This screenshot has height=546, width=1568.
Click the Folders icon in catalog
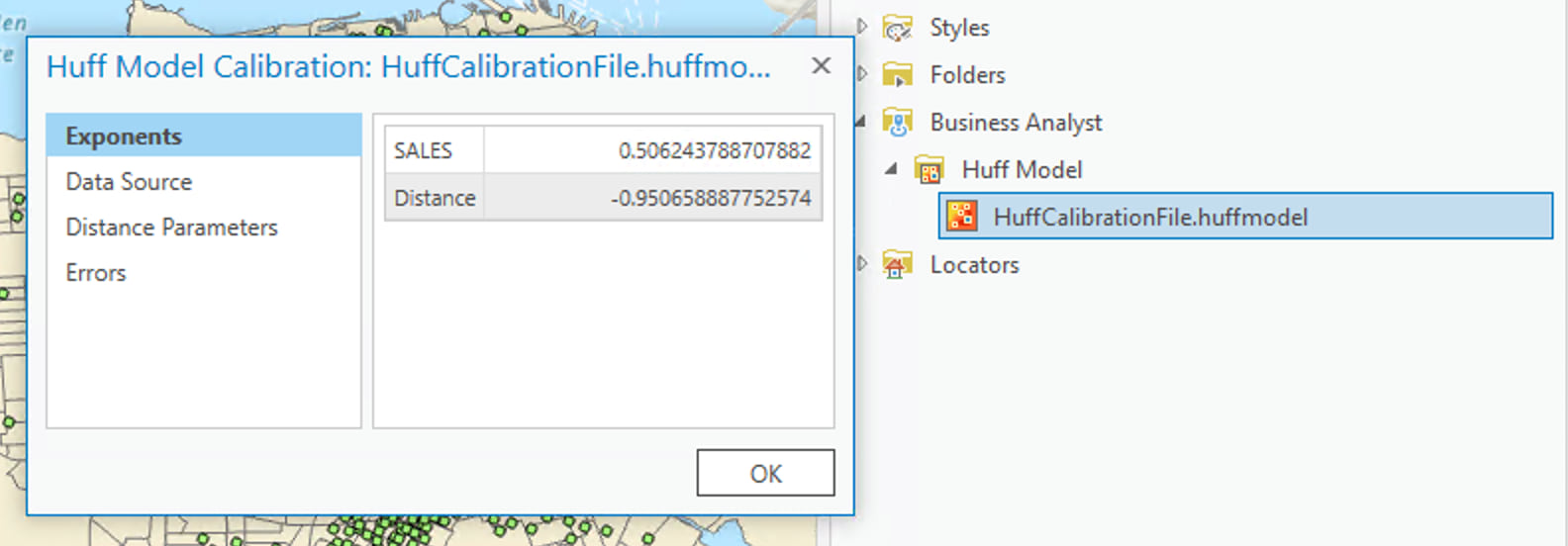click(x=897, y=75)
